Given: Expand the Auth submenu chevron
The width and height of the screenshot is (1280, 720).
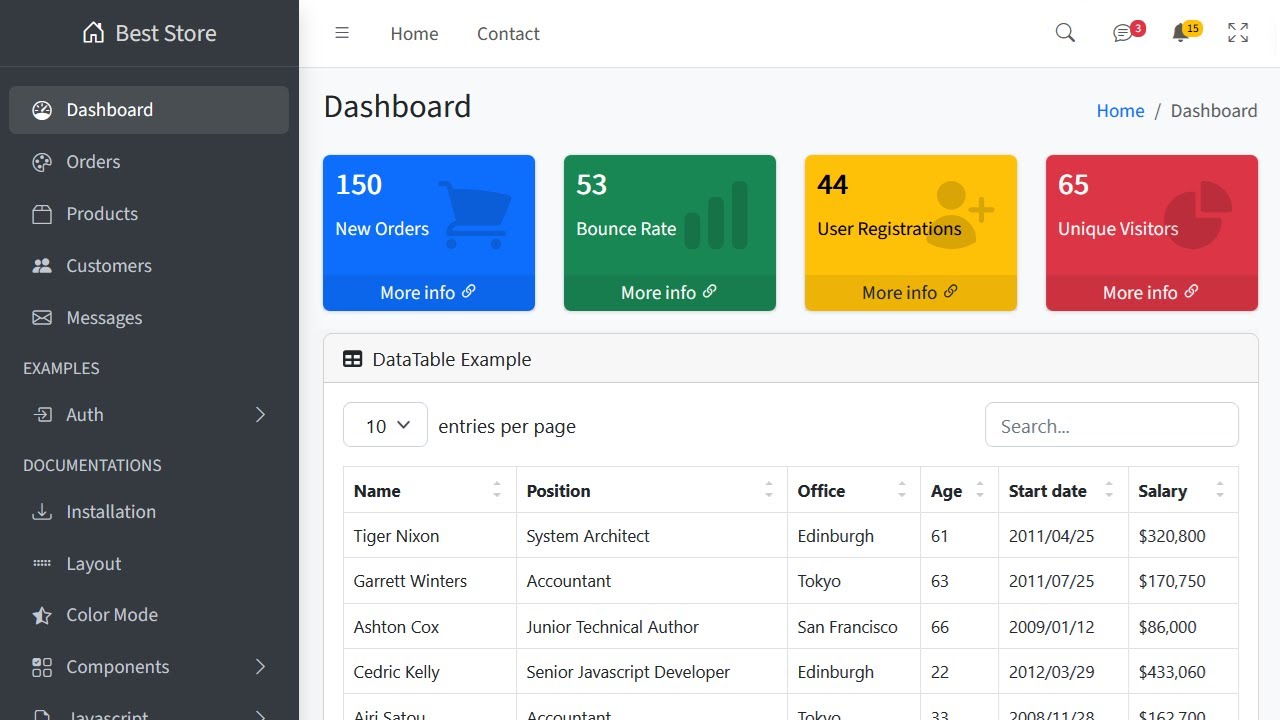Looking at the screenshot, I should coord(260,415).
